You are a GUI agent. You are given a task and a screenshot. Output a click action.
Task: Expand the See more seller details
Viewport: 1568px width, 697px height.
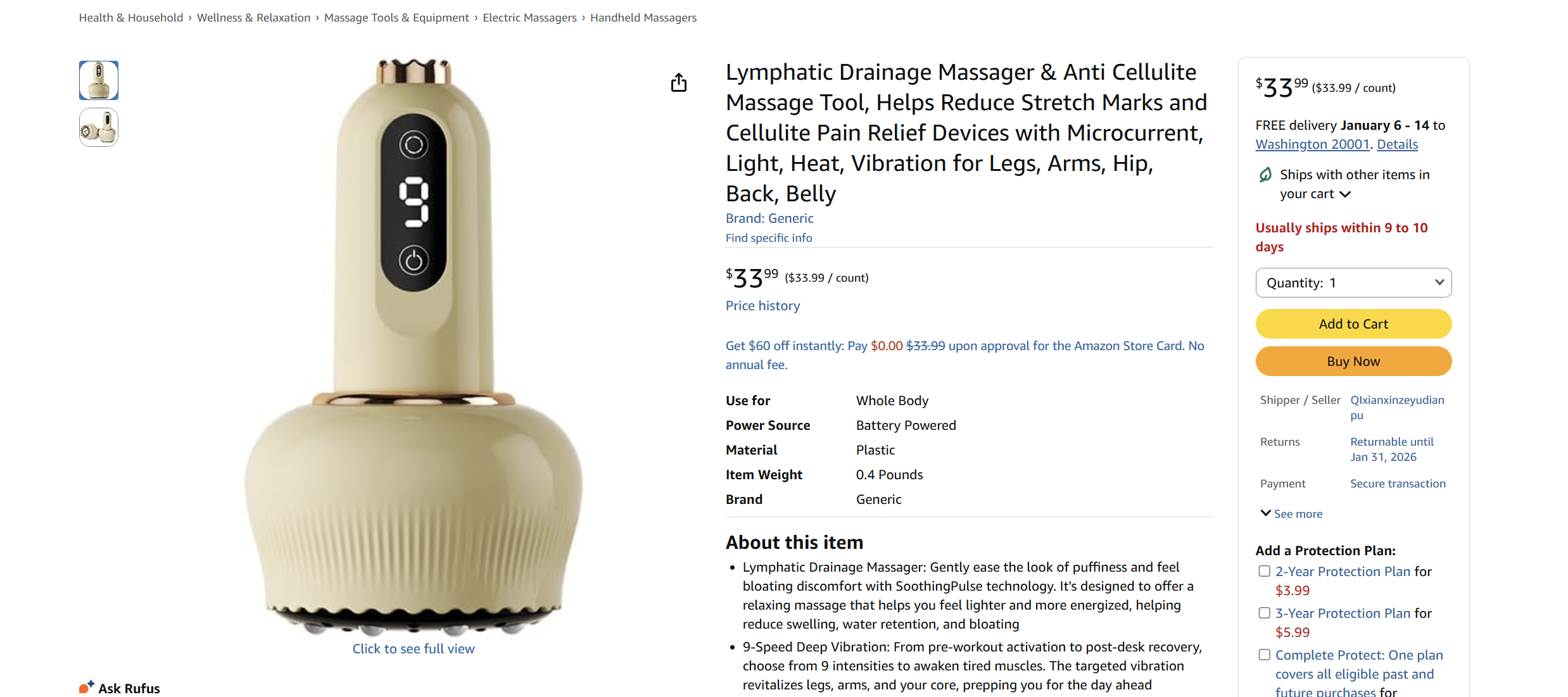(1291, 513)
